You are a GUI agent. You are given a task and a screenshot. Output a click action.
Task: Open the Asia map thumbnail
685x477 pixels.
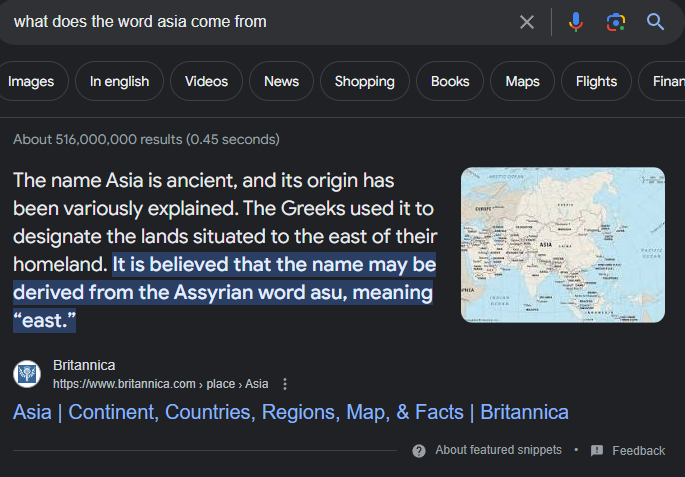(563, 245)
